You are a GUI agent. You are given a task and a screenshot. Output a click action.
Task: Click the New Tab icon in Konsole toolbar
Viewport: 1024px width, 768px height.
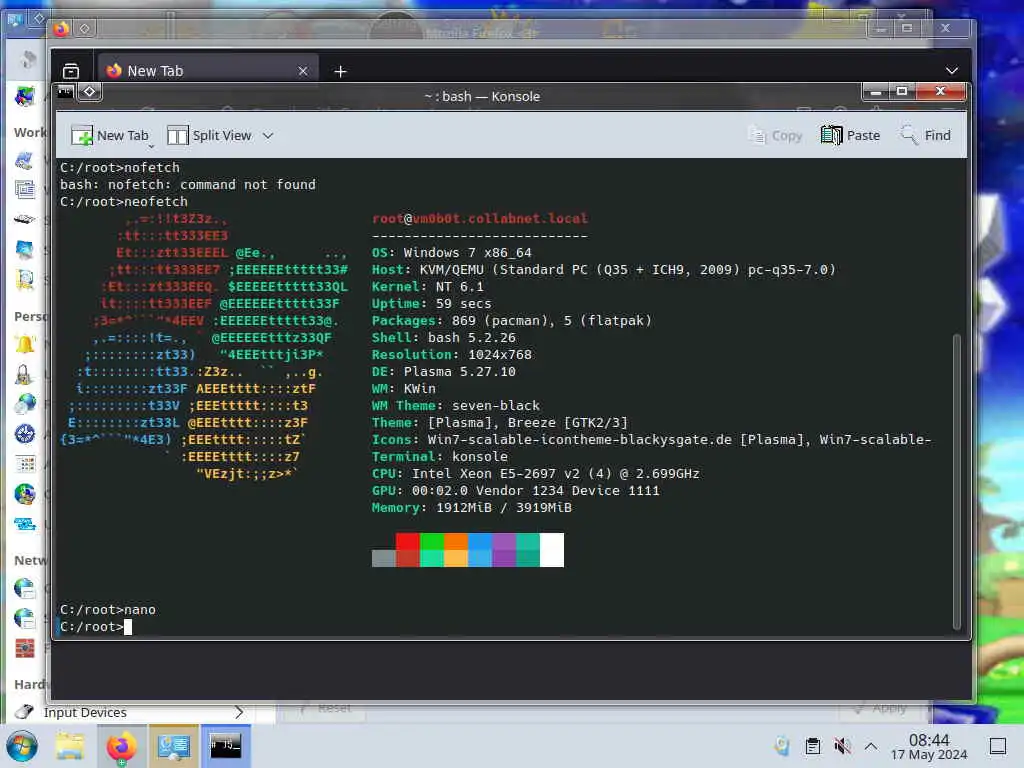(82, 135)
